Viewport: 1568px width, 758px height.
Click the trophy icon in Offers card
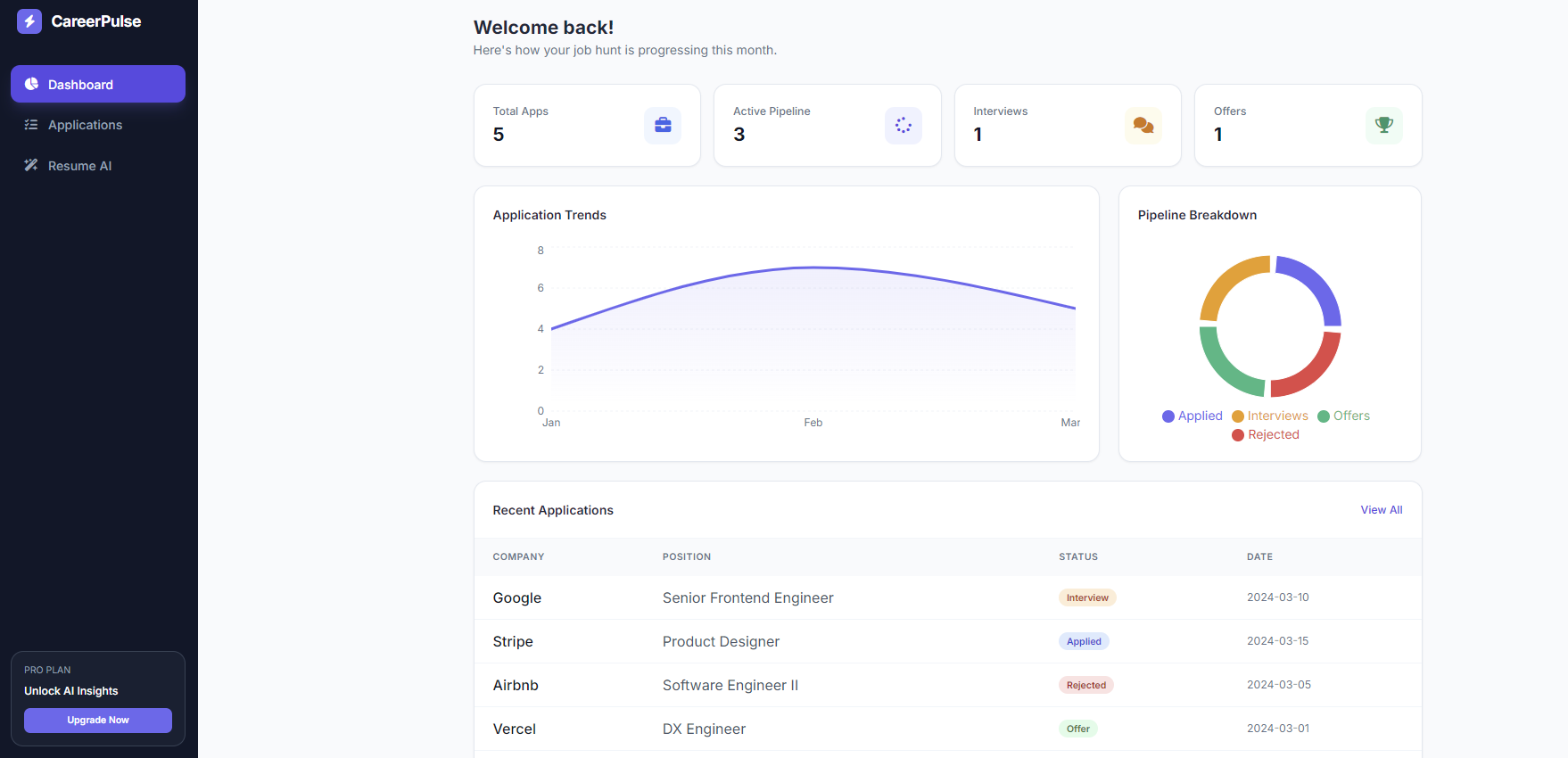[1383, 125]
